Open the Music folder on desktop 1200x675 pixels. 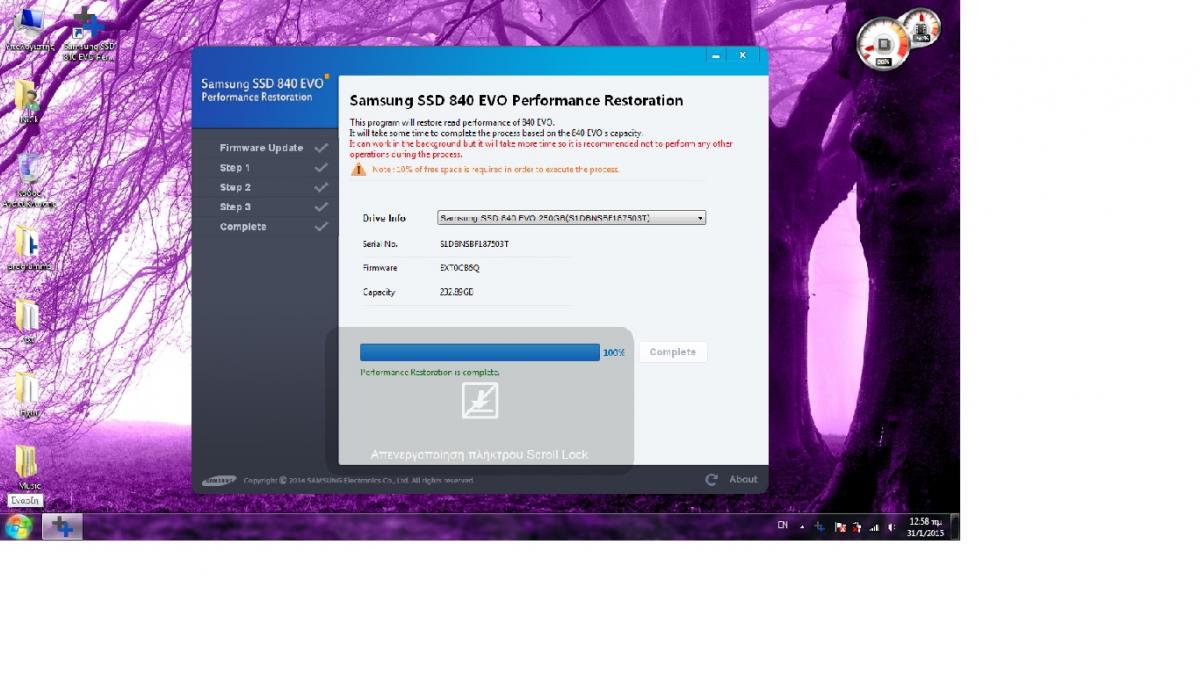tap(28, 467)
